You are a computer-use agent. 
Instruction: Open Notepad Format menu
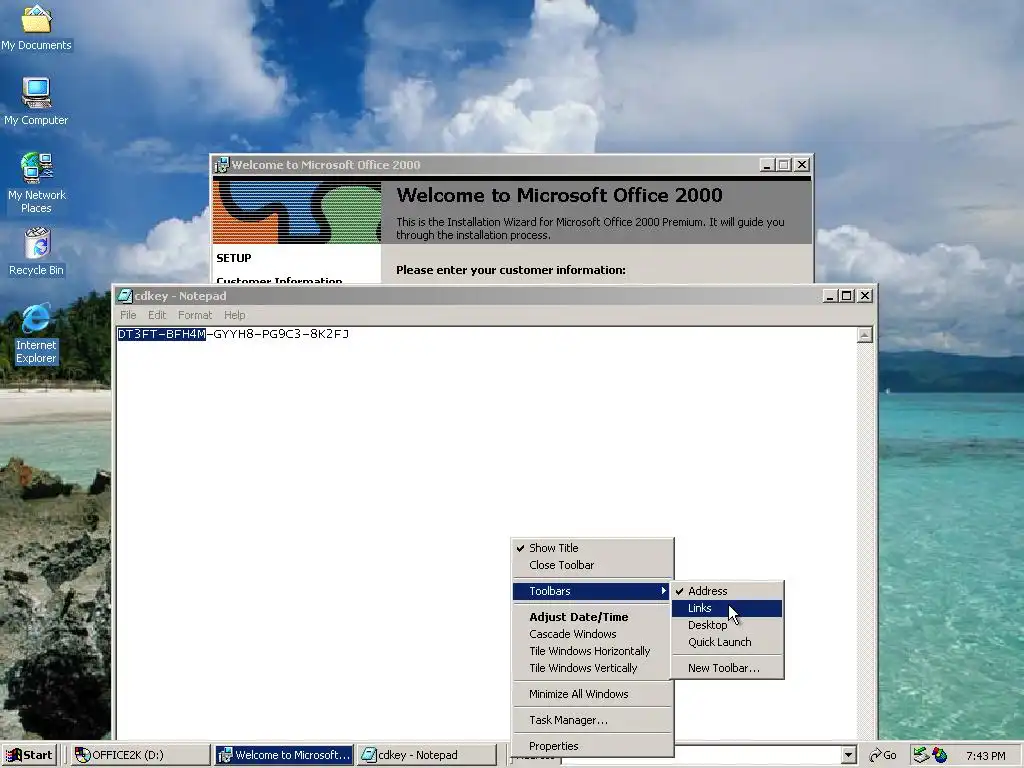[195, 315]
